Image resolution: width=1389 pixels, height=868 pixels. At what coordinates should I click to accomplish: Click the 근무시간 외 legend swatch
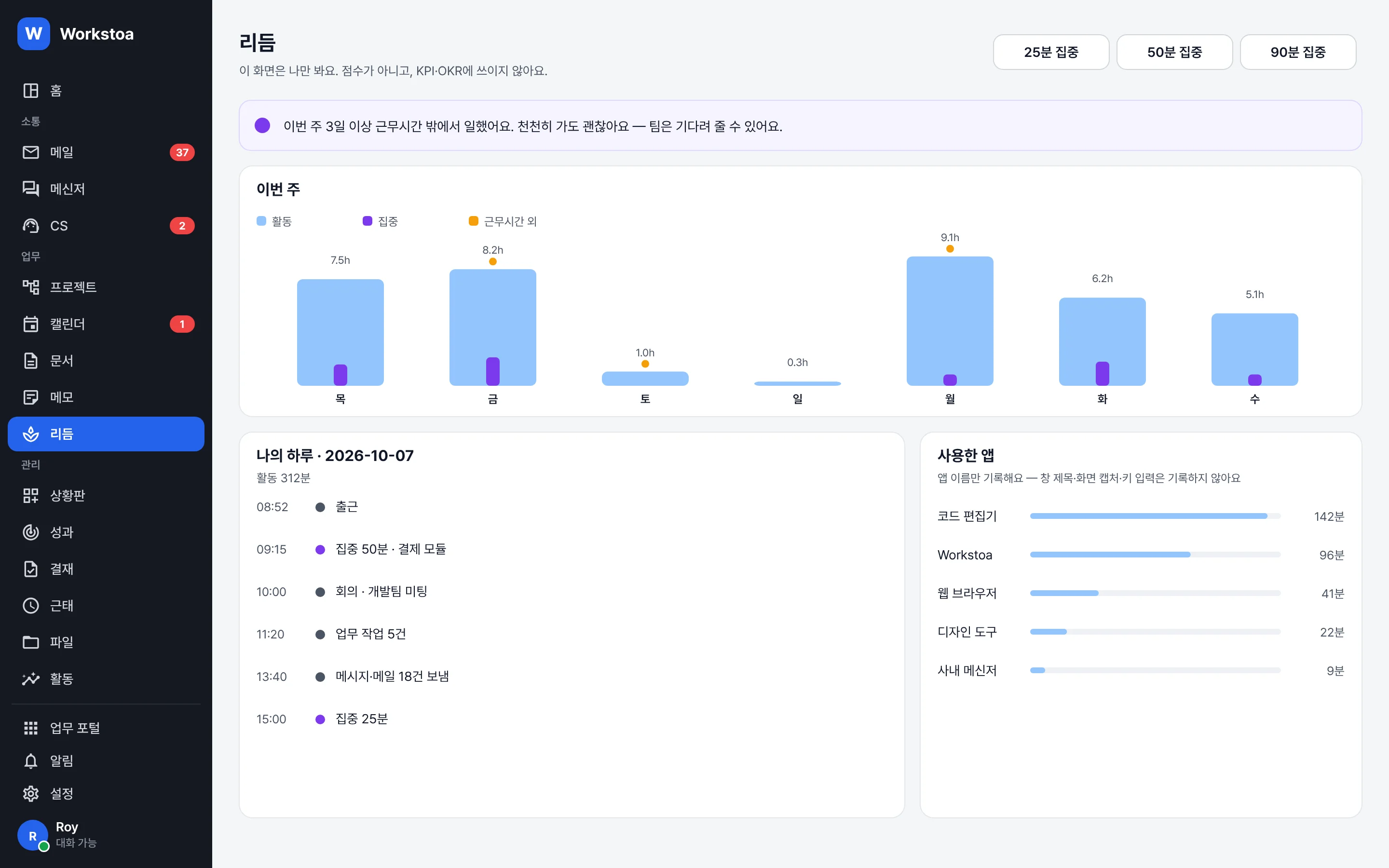[x=474, y=221]
